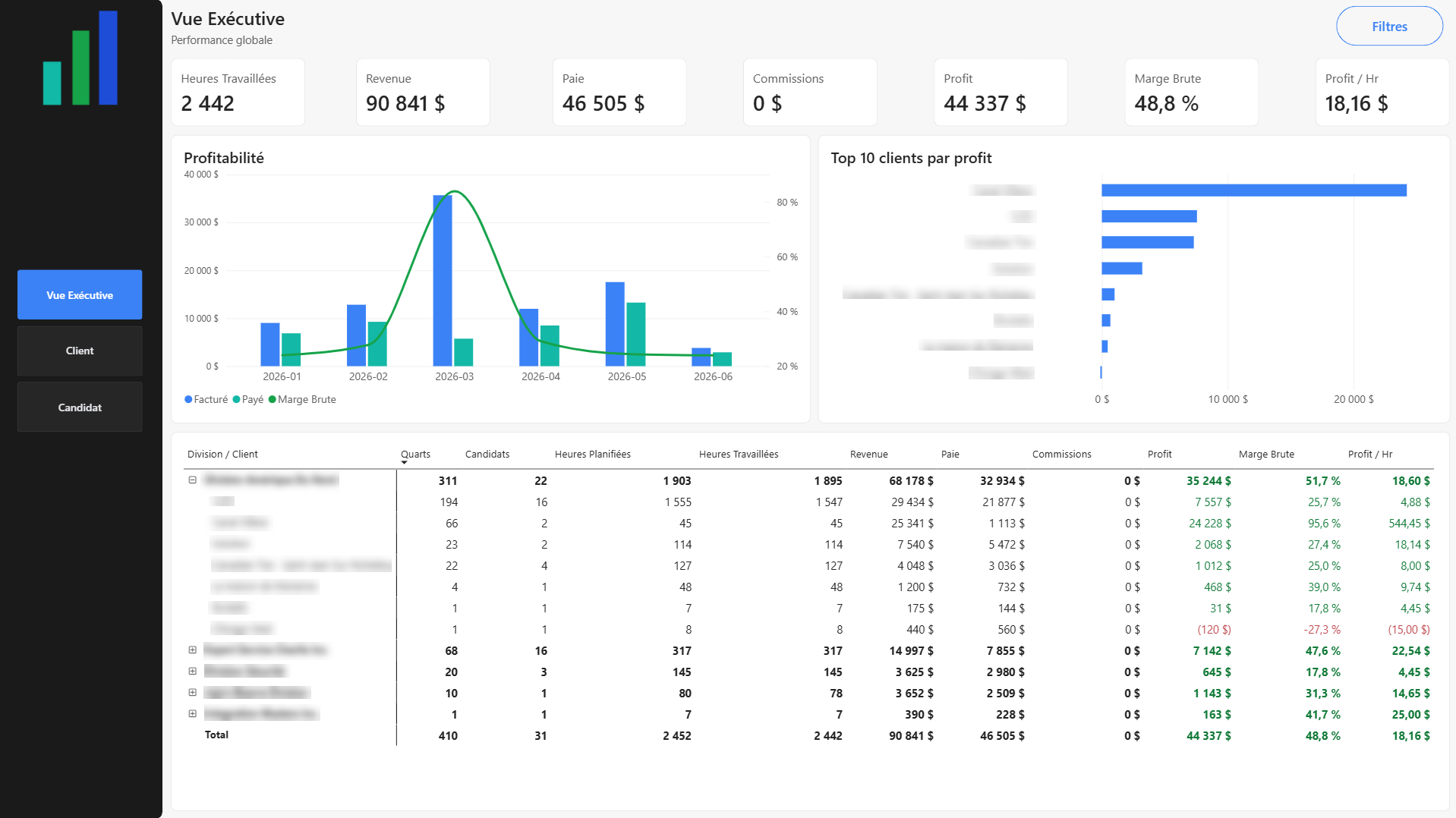Click the Commissions column header in table
Screen dimensions: 1456x818
point(1062,455)
